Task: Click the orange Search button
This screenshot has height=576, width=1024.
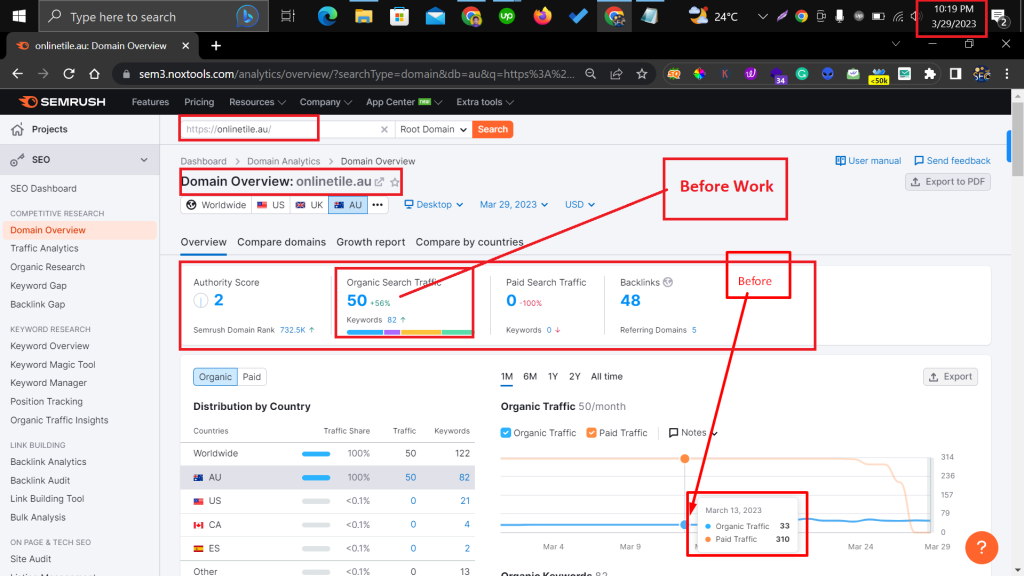Action: [492, 129]
